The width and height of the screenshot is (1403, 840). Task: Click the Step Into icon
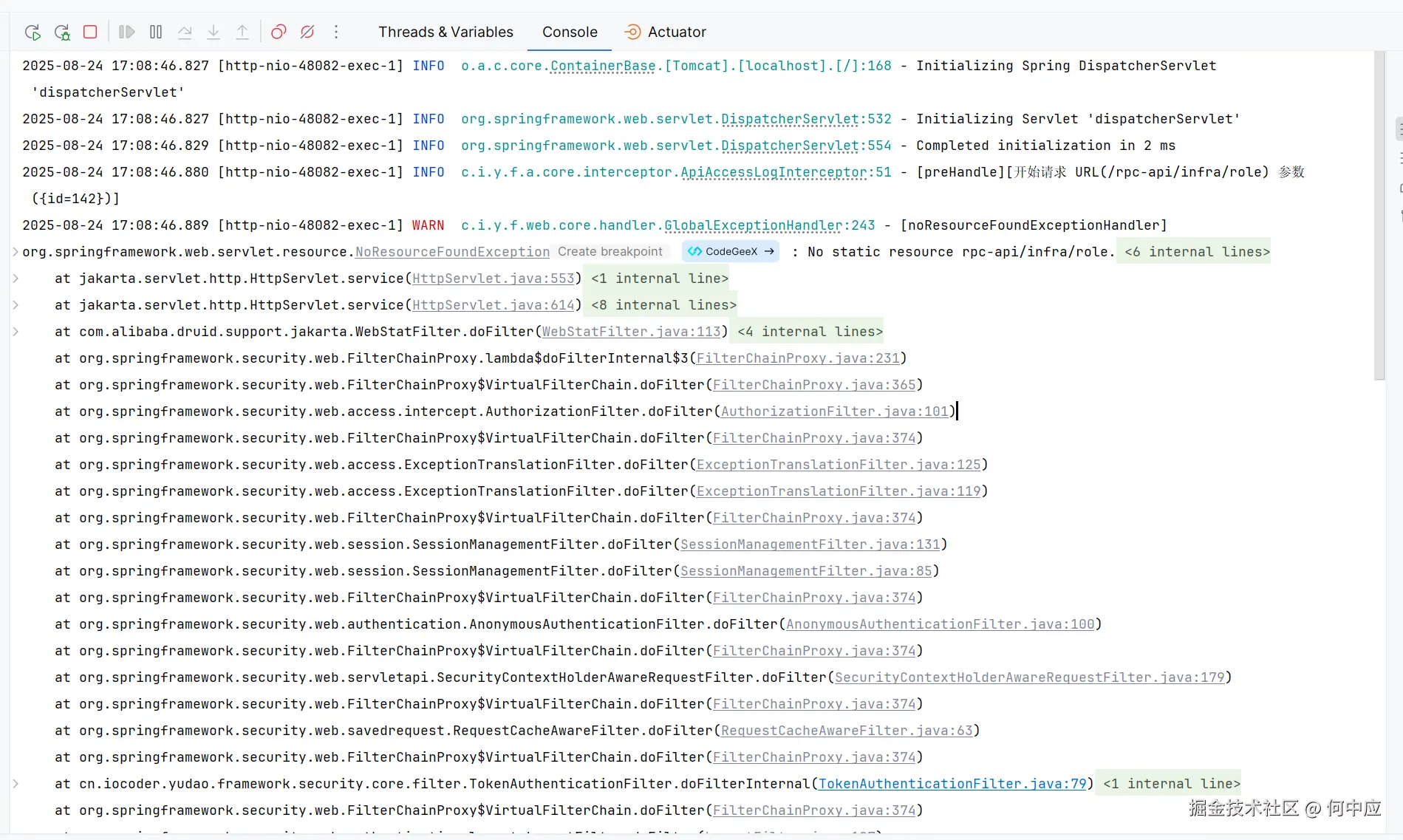[x=214, y=32]
